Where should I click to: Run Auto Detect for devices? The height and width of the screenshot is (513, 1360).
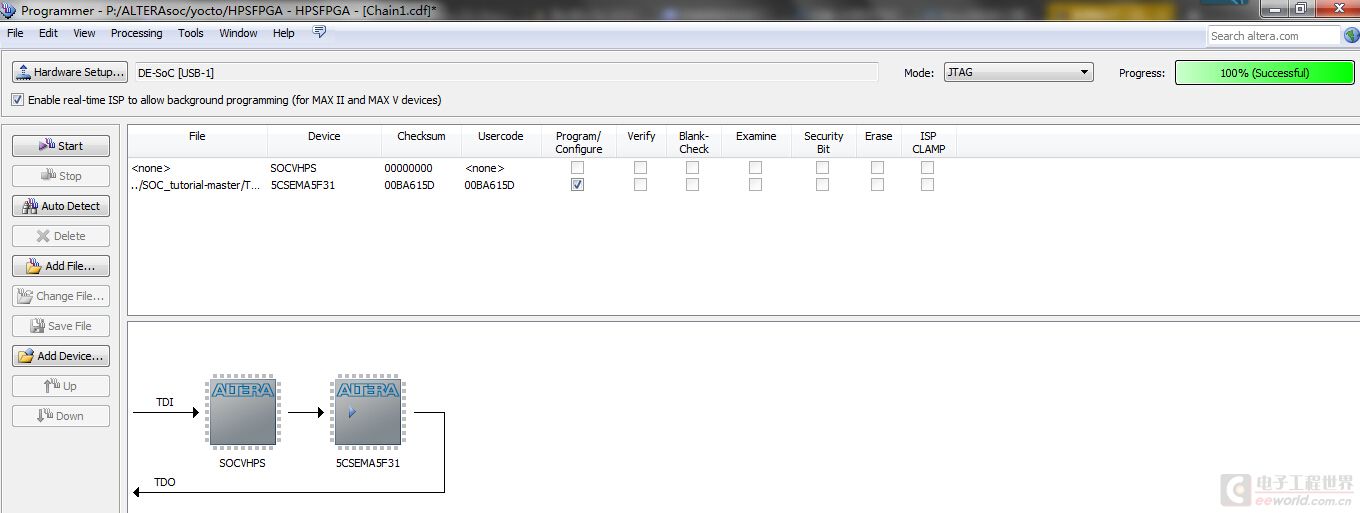point(61,206)
